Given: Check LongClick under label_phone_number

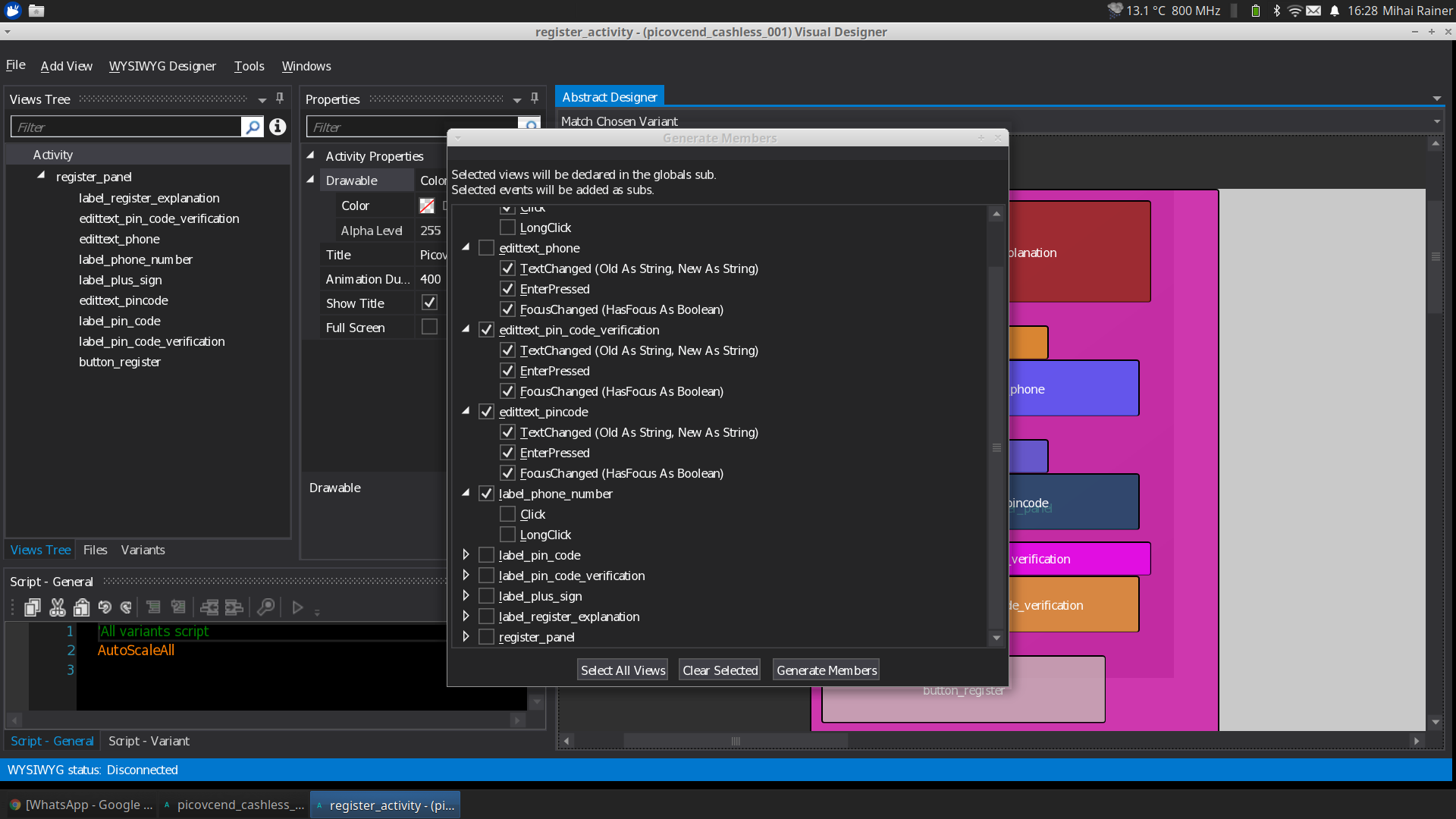Looking at the screenshot, I should [507, 535].
